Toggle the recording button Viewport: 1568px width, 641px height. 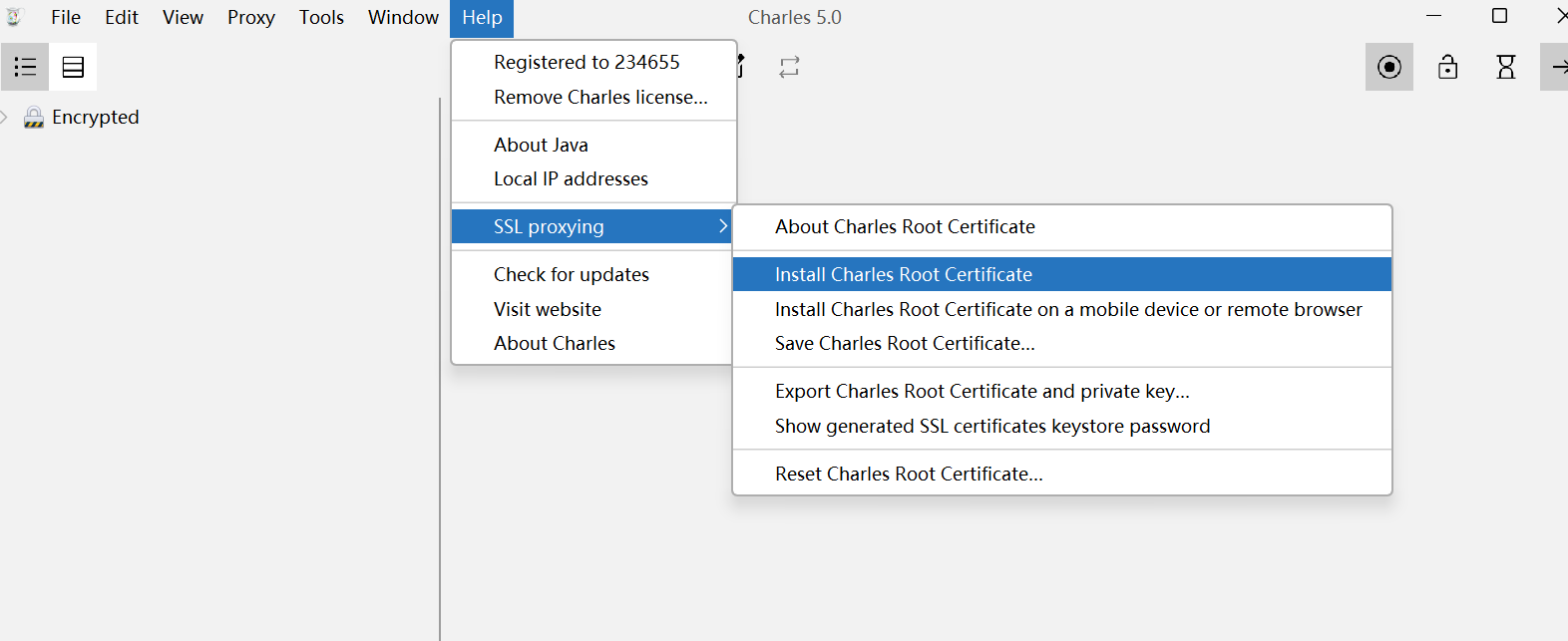point(1389,67)
